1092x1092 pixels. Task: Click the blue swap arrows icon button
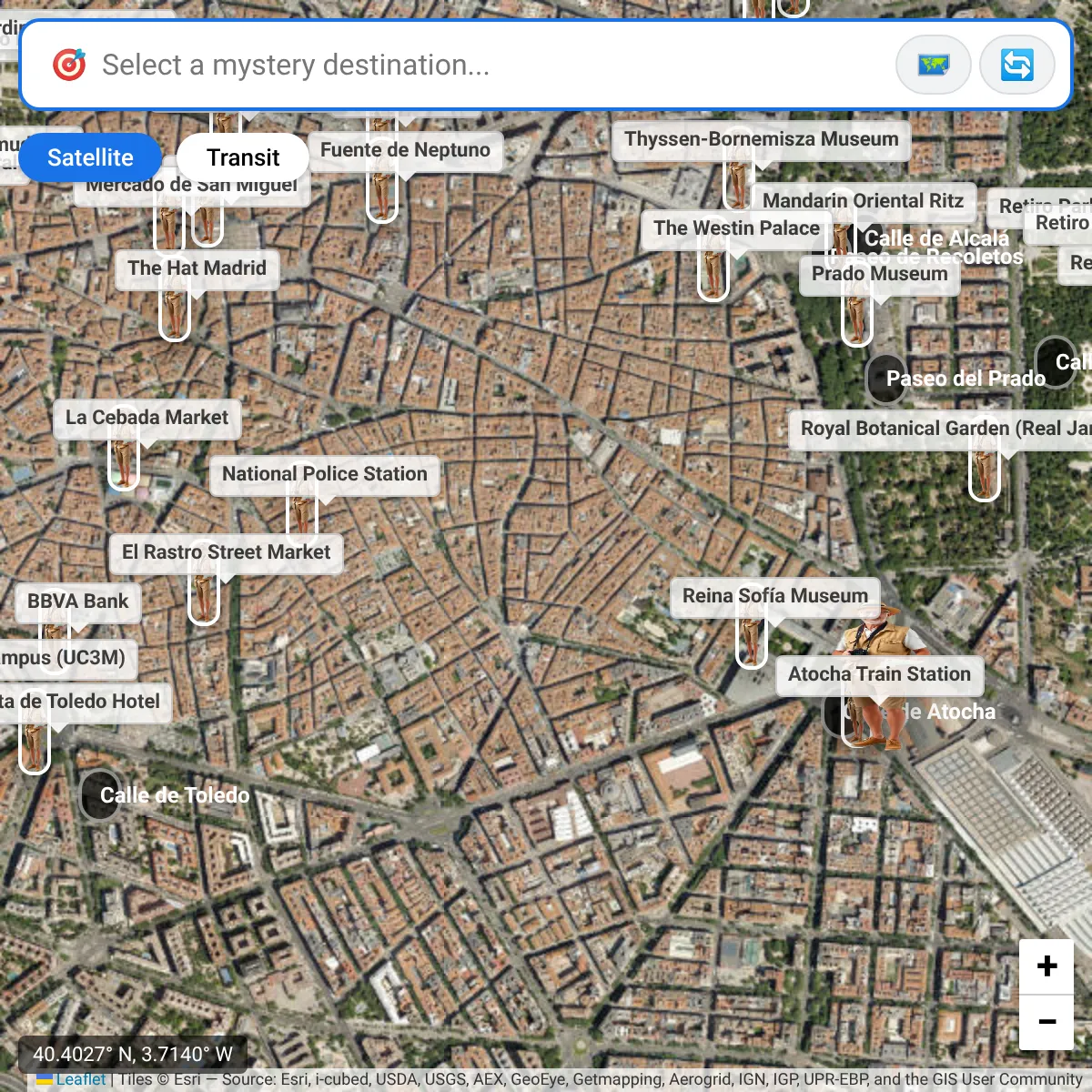tap(1017, 65)
